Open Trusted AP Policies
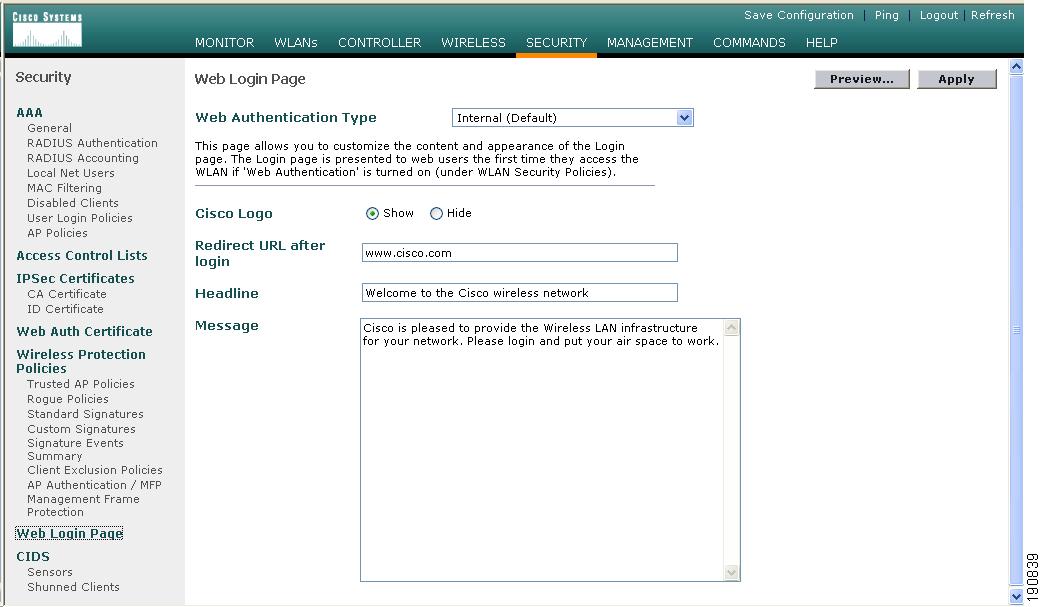The width and height of the screenshot is (1042, 607). pyautogui.click(x=80, y=384)
